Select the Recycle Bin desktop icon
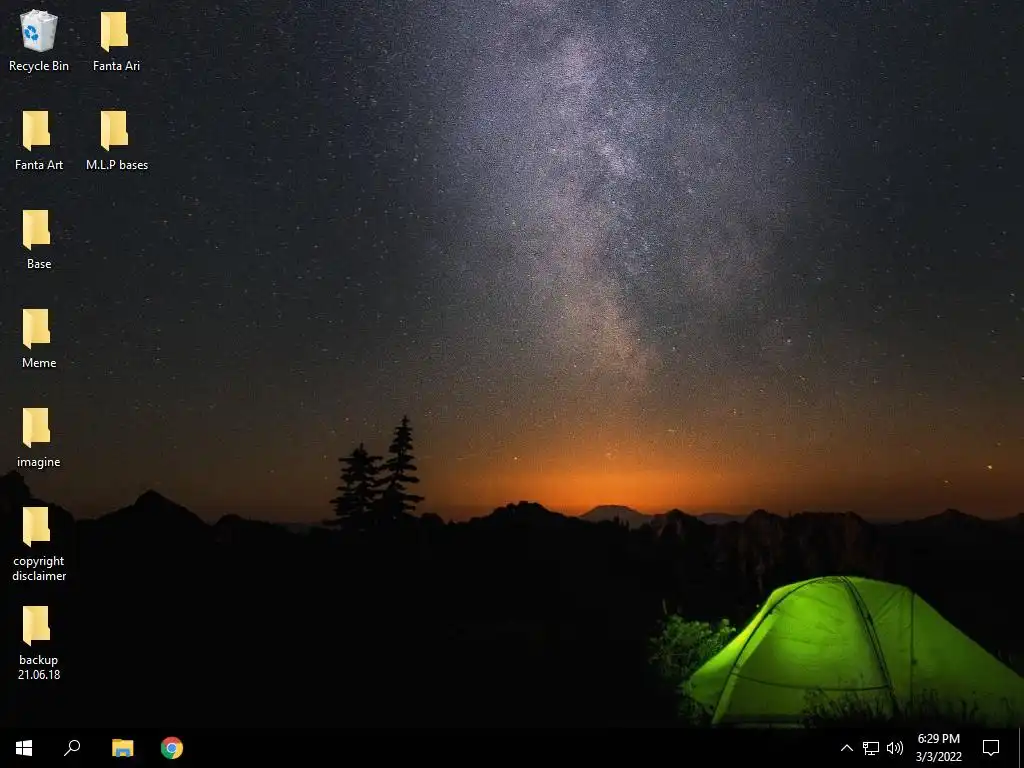This screenshot has width=1024, height=768. pyautogui.click(x=39, y=40)
